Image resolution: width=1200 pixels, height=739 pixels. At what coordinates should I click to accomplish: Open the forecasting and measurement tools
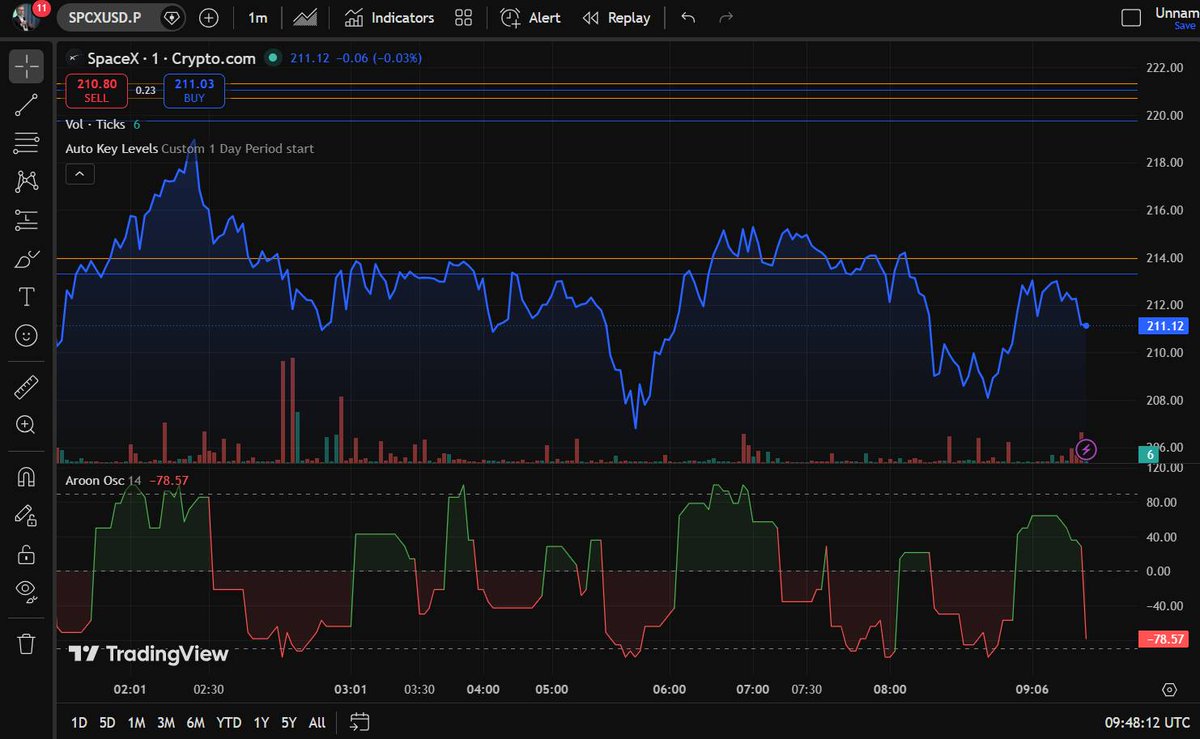26,219
